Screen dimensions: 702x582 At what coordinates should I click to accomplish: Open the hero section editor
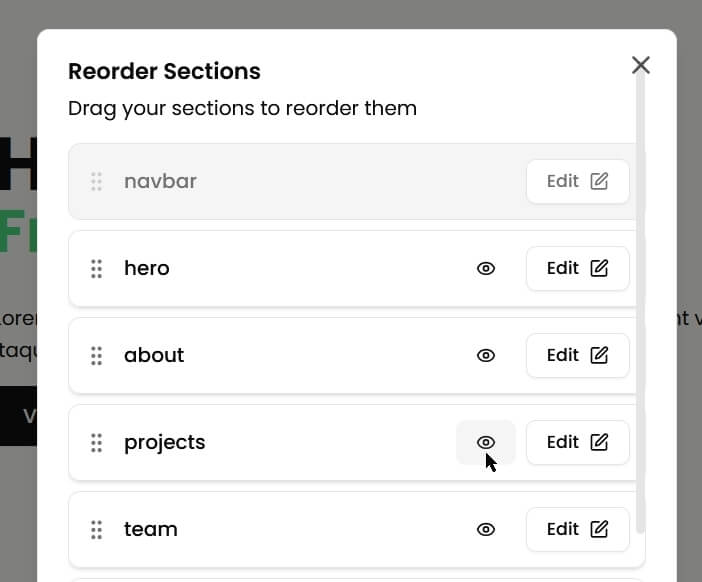pyautogui.click(x=578, y=269)
